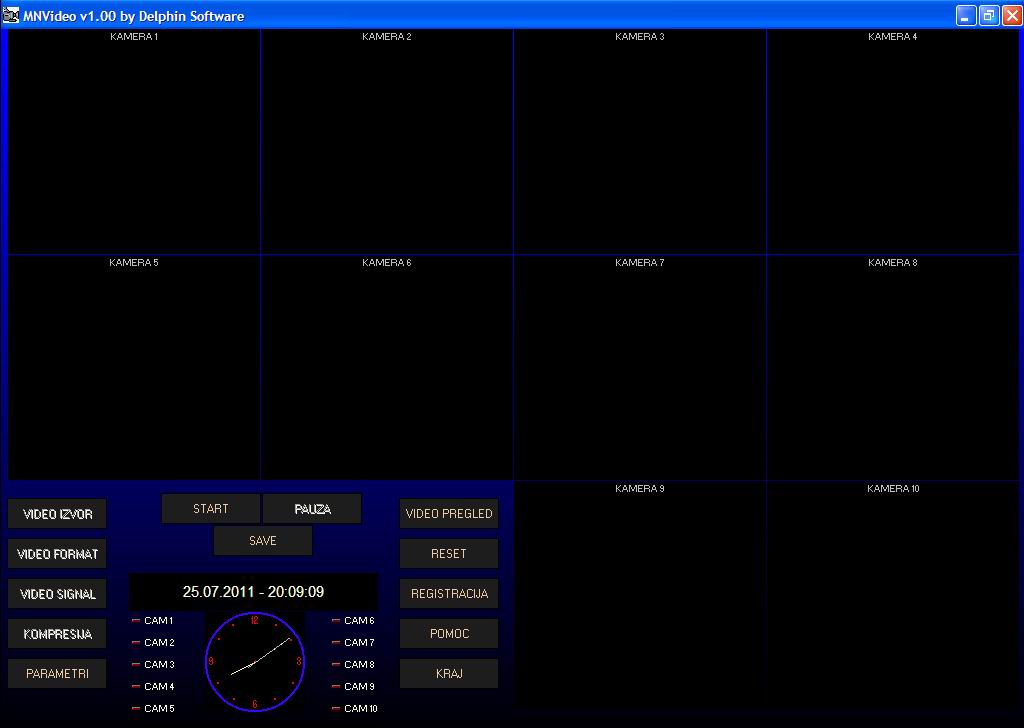1024x728 pixels.
Task: Restore down the MNVideo window
Action: (x=989, y=16)
